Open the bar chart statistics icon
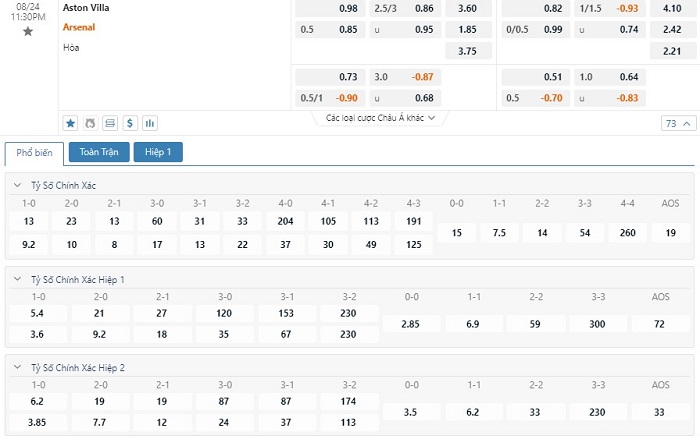700x439 pixels. pyautogui.click(x=150, y=123)
